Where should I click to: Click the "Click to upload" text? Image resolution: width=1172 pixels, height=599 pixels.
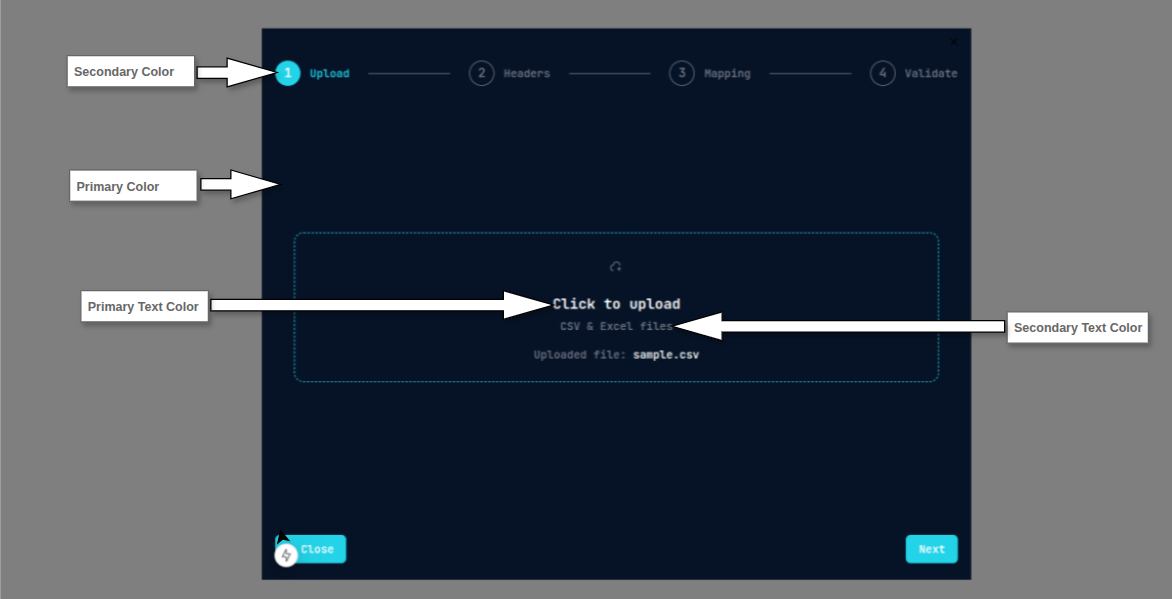616,304
